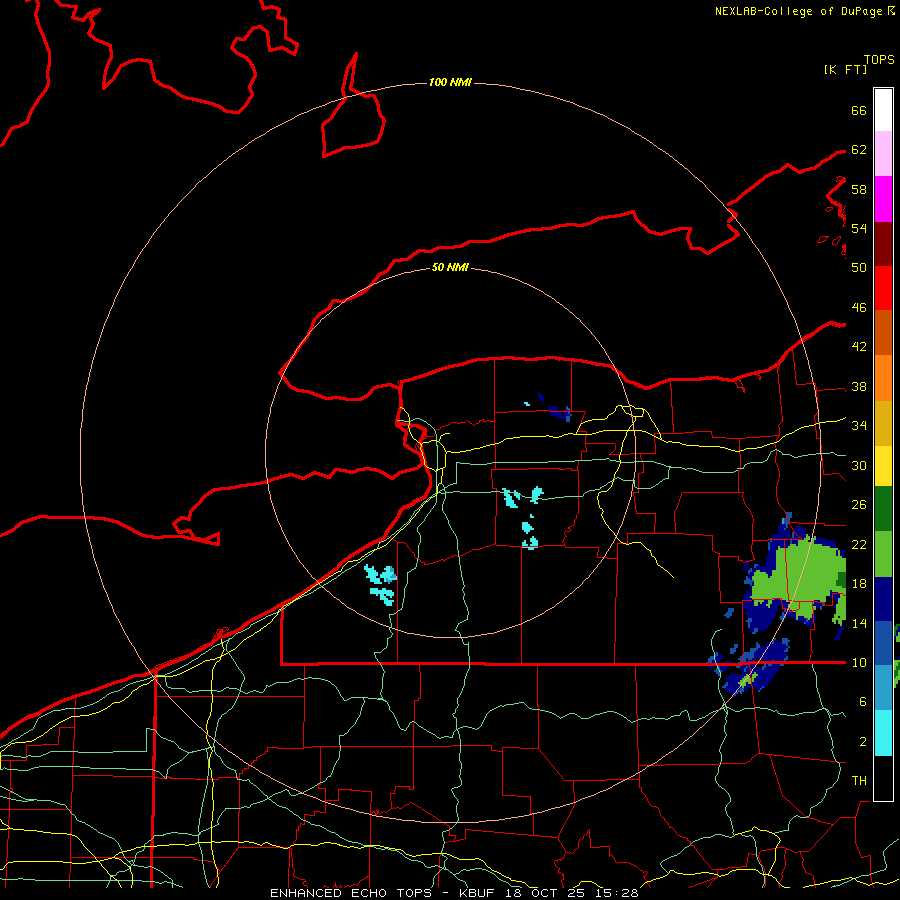Click the legend value label '66'
This screenshot has width=900, height=900.
click(x=859, y=111)
